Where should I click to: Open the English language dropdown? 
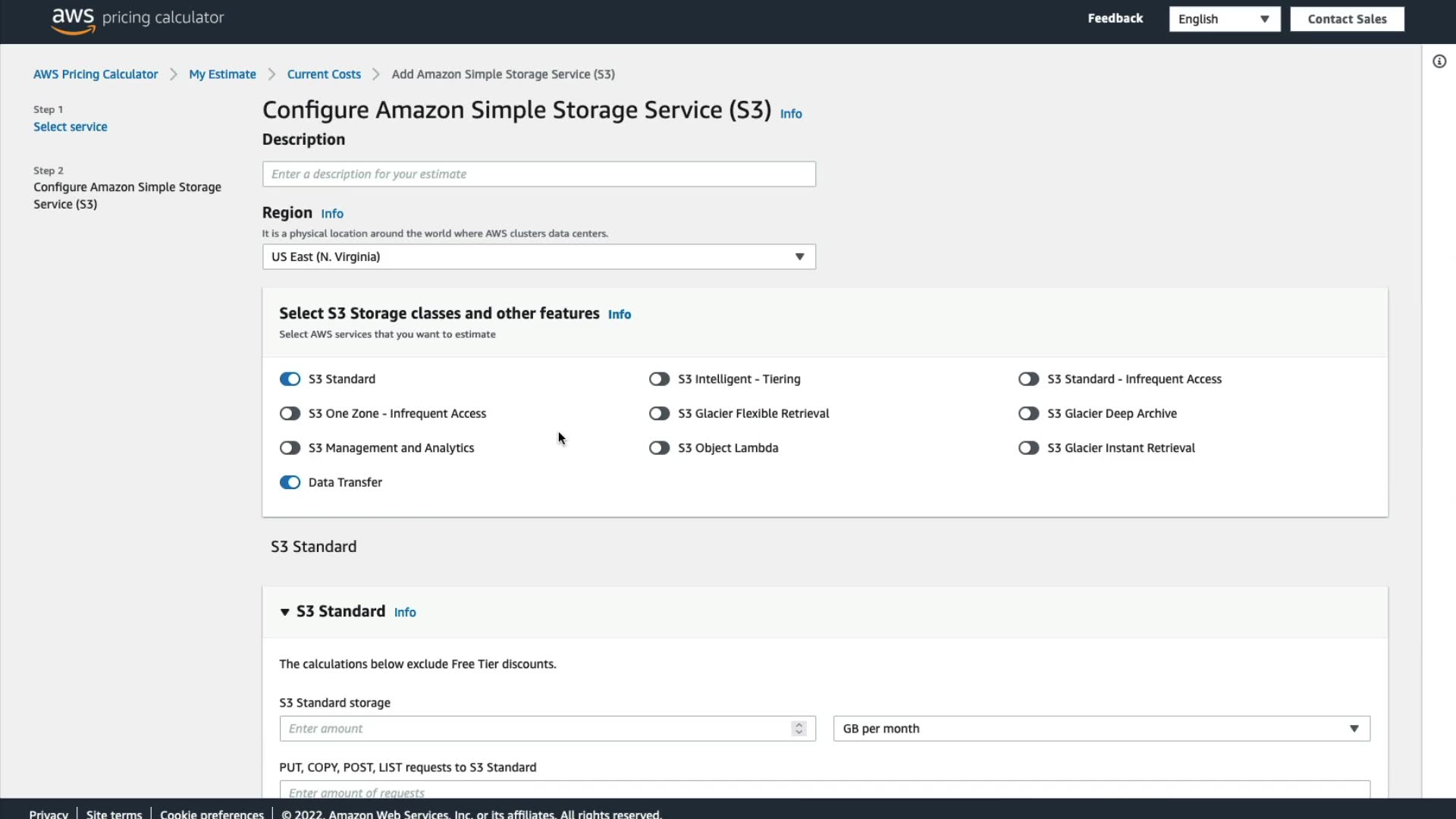point(1223,19)
